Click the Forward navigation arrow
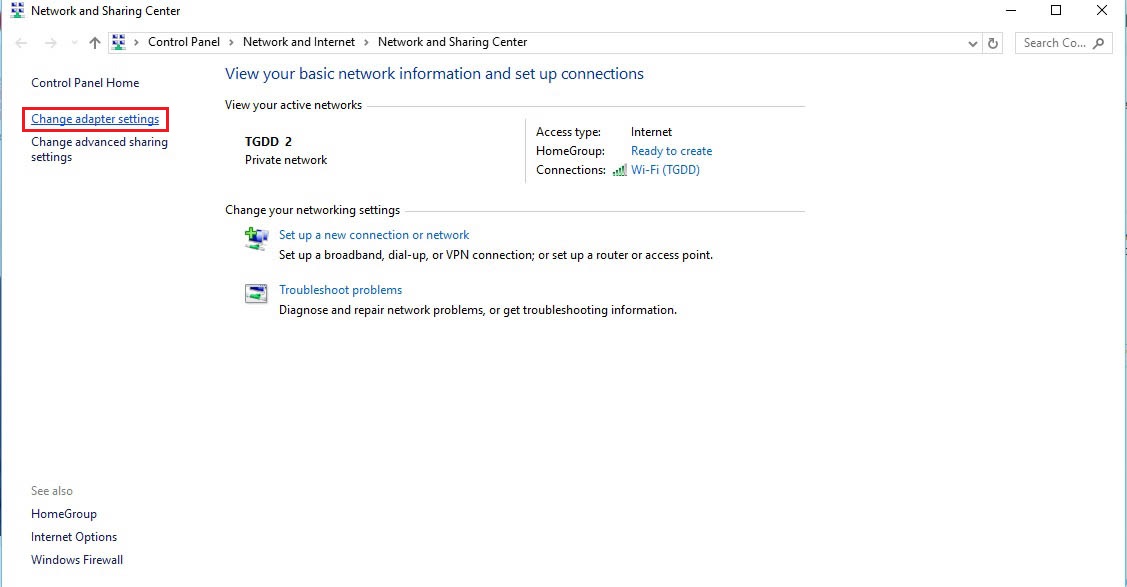This screenshot has height=587, width=1127. pyautogui.click(x=50, y=43)
